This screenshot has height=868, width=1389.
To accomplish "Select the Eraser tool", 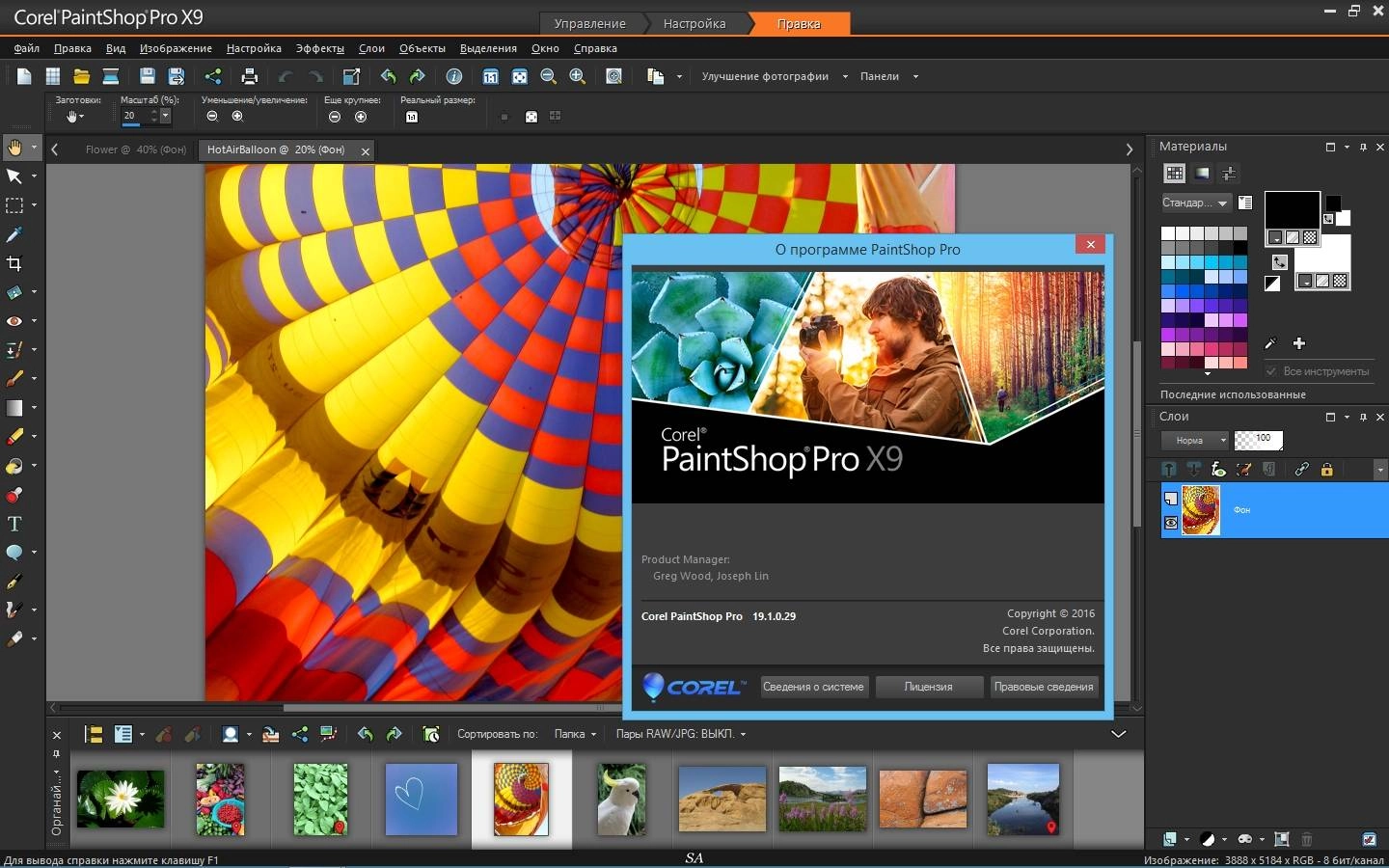I will click(x=14, y=437).
